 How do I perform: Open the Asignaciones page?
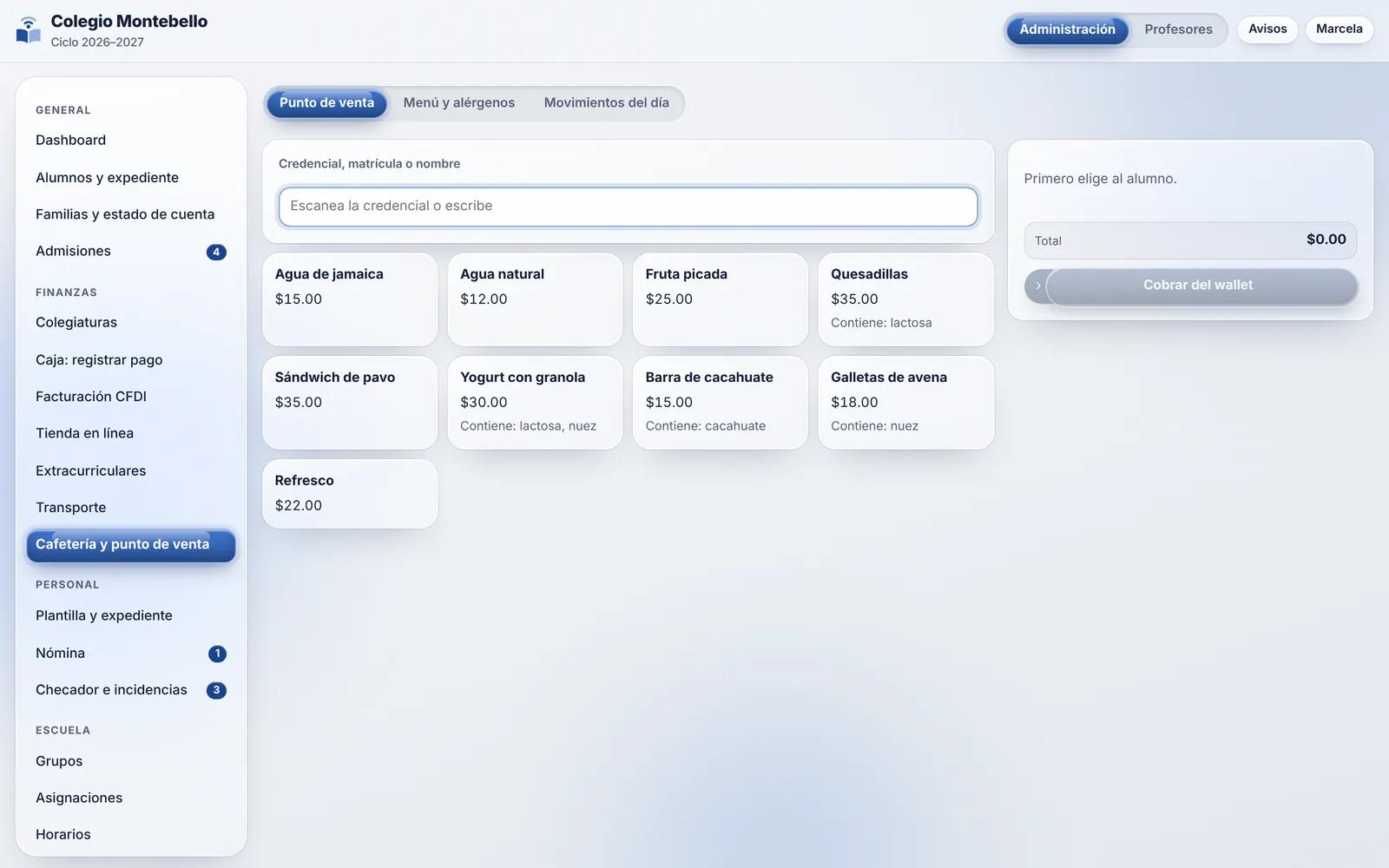(131, 799)
